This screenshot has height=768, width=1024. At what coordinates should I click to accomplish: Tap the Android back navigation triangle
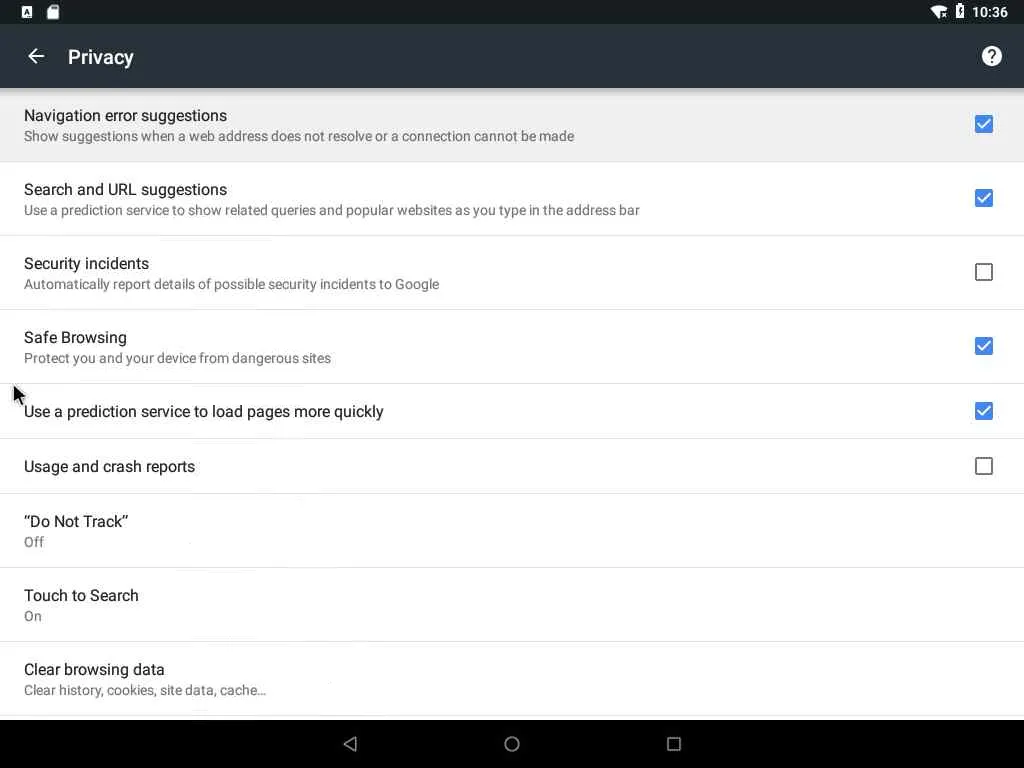click(x=350, y=744)
